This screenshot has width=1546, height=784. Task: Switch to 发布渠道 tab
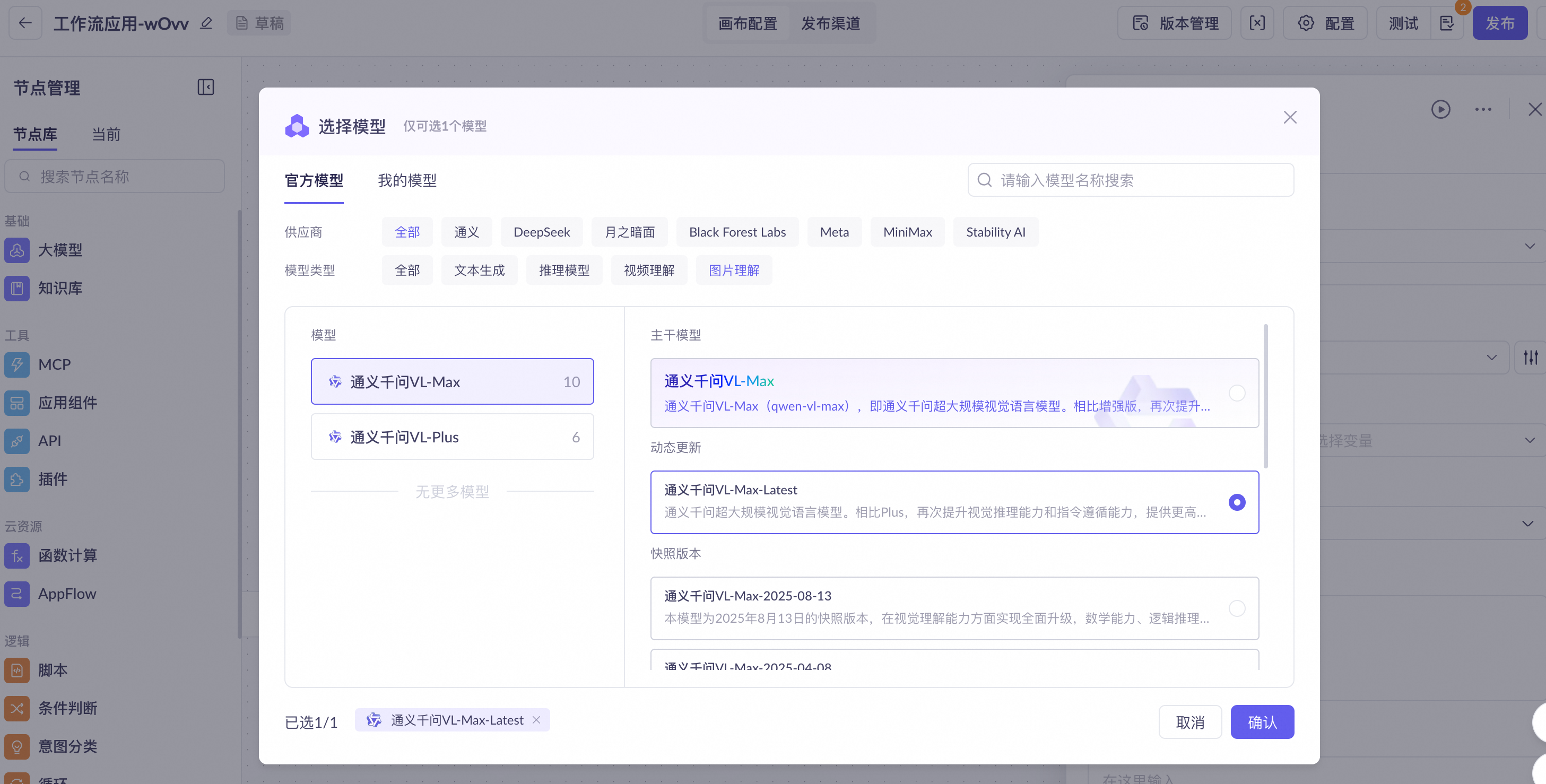(831, 23)
